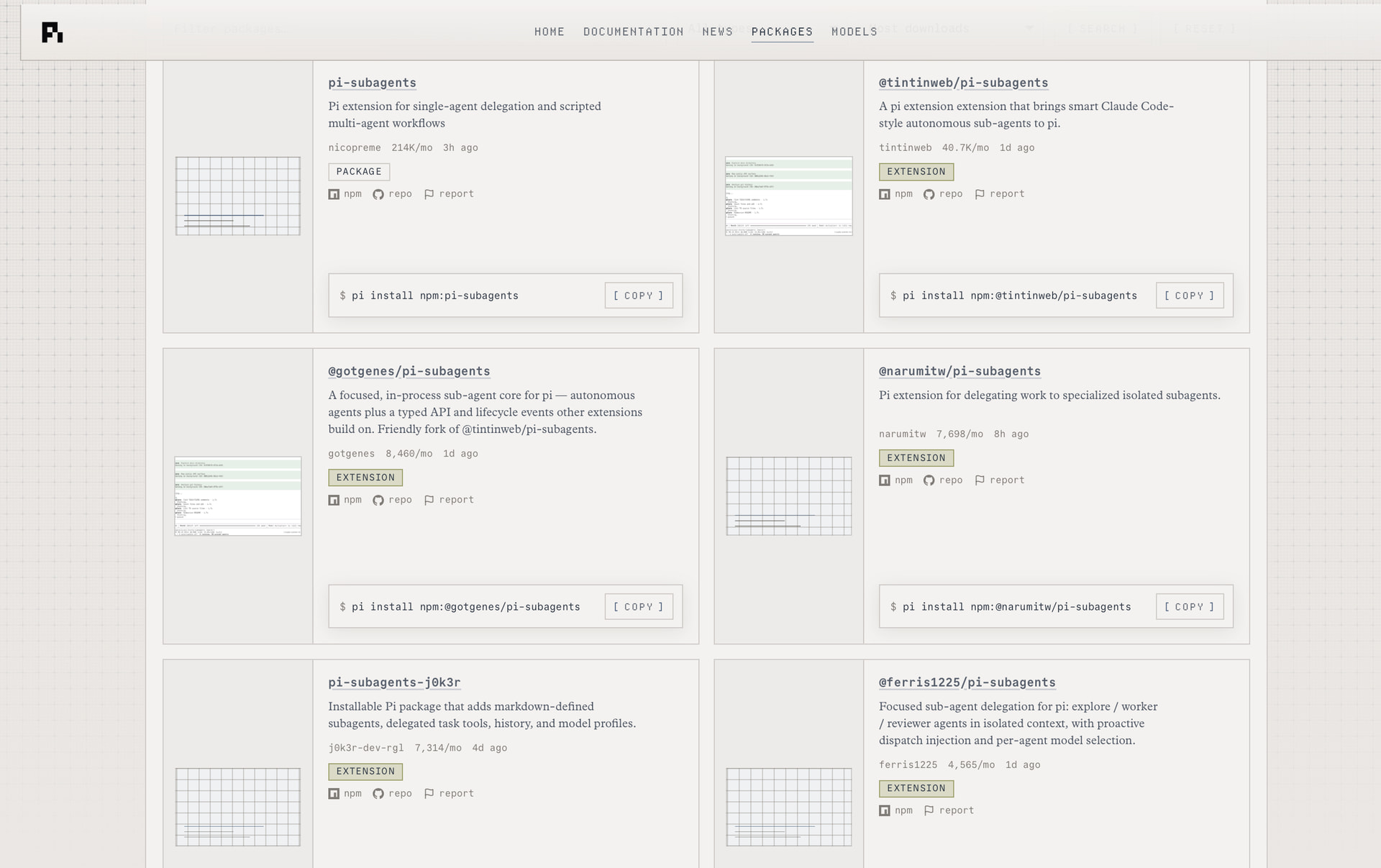
Task: Click the author name 'narumitw' beside 7,698/mo
Action: point(903,434)
